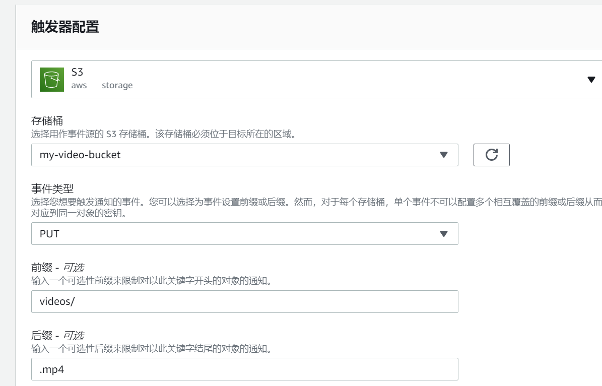
Task: Click the event type description help text
Action: pyautogui.click(x=316, y=207)
